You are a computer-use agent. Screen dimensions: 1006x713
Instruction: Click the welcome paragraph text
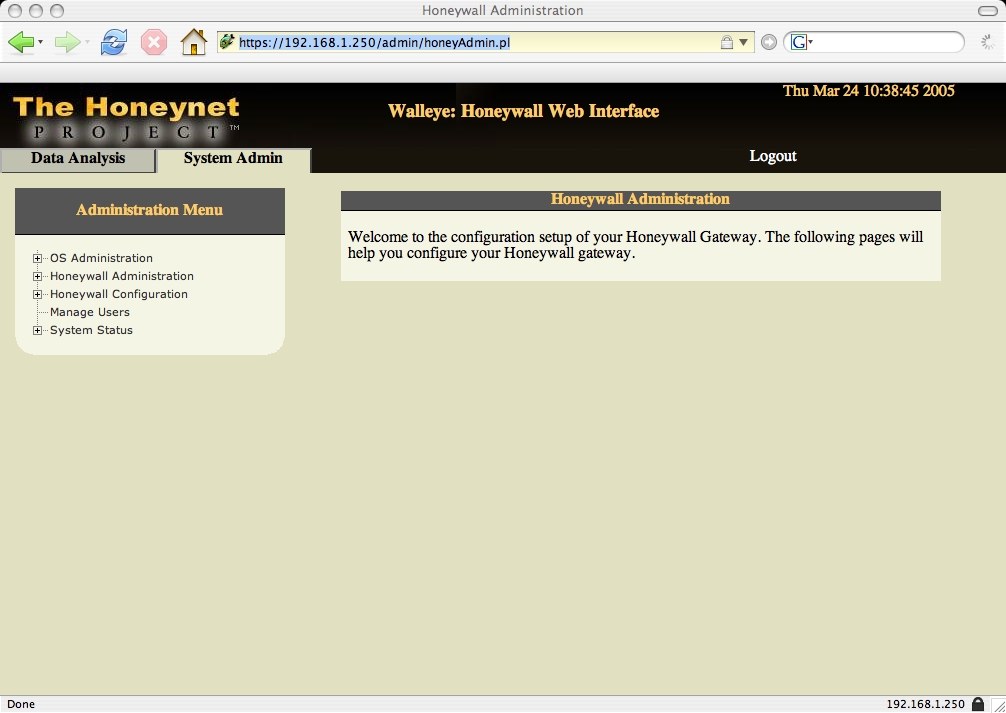click(x=635, y=245)
